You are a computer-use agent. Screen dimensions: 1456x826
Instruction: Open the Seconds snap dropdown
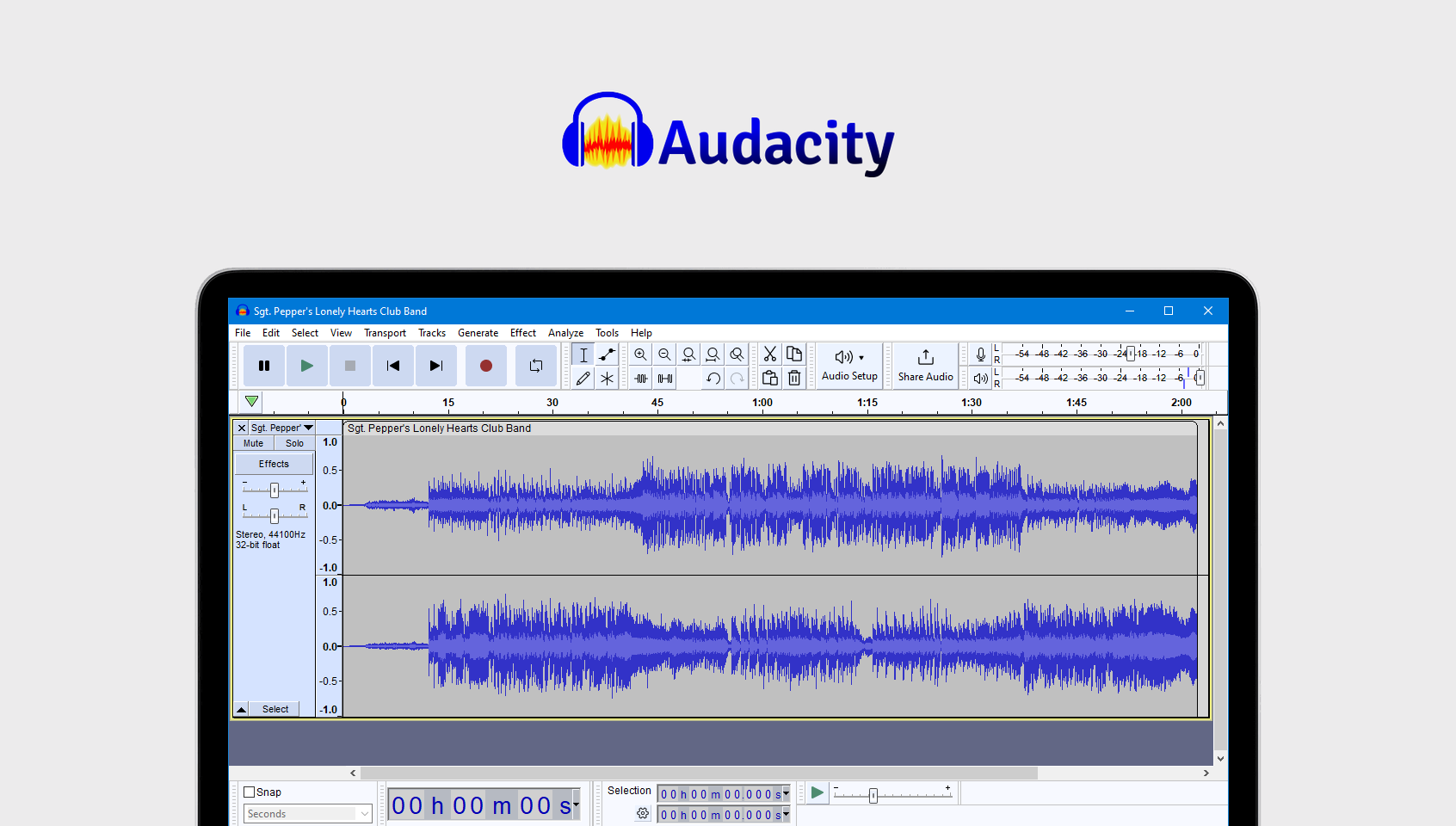[x=308, y=813]
